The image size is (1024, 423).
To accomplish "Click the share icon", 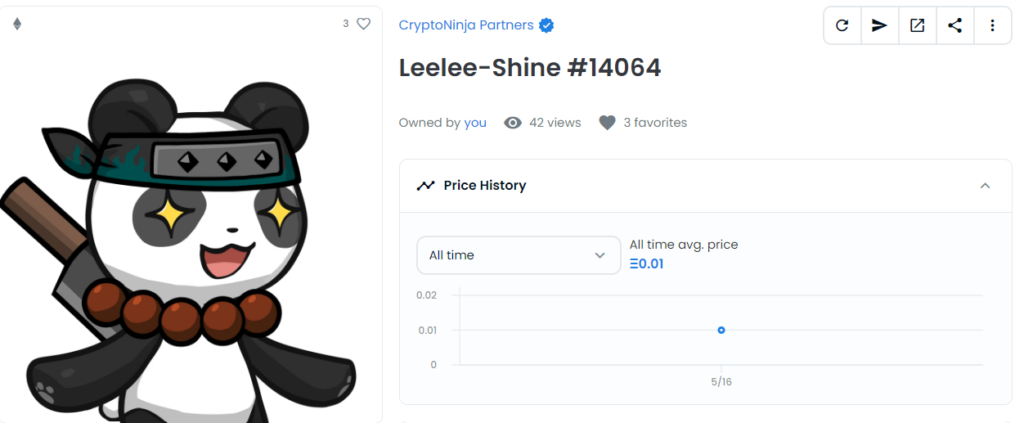I will tap(955, 25).
